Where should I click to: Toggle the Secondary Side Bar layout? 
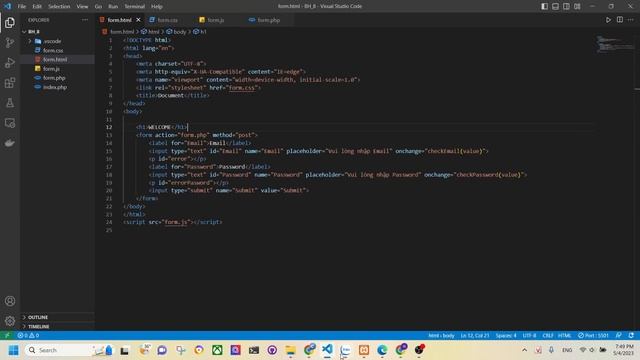click(567, 6)
